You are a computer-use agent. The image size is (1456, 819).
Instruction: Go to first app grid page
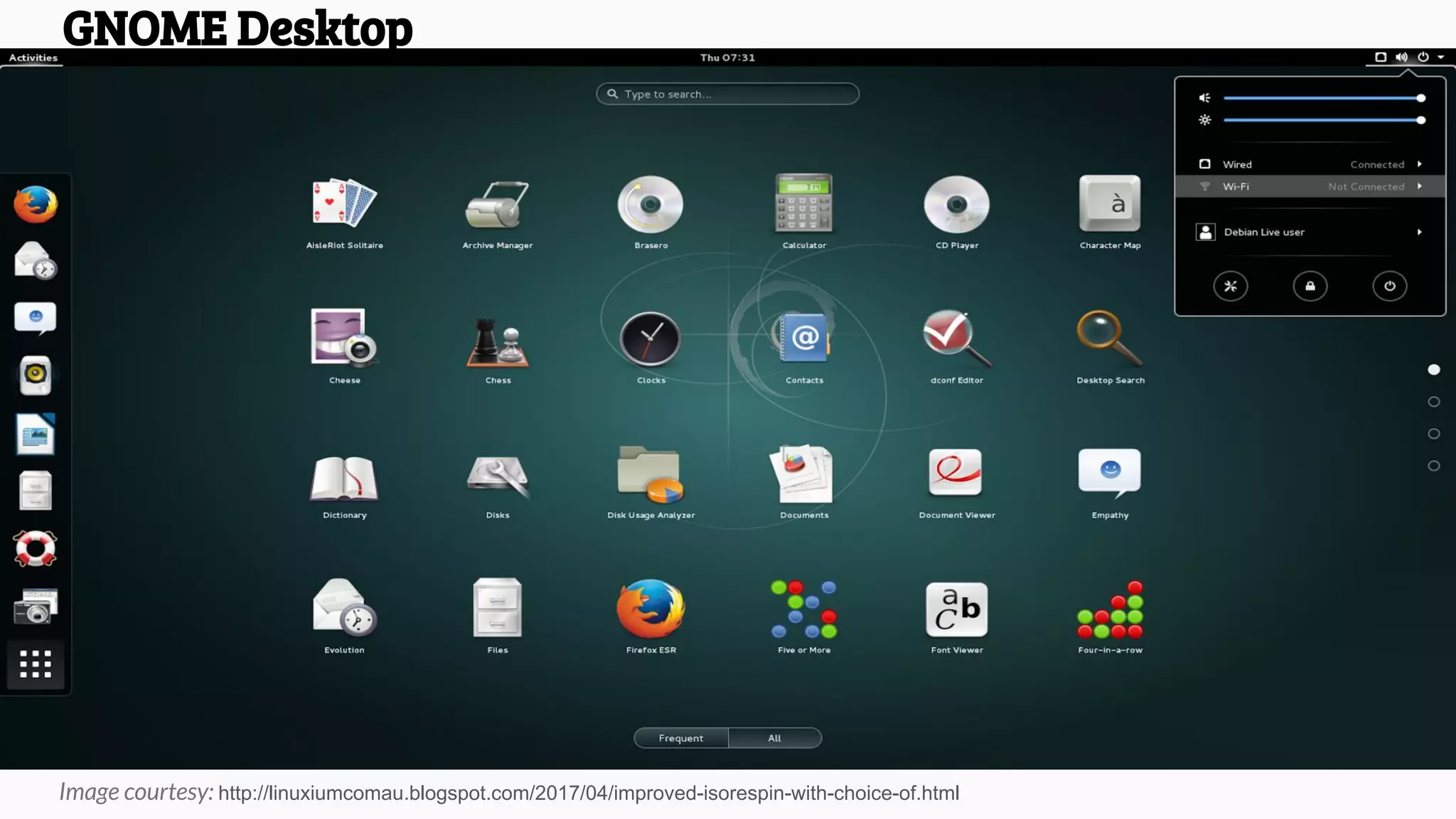point(1434,370)
